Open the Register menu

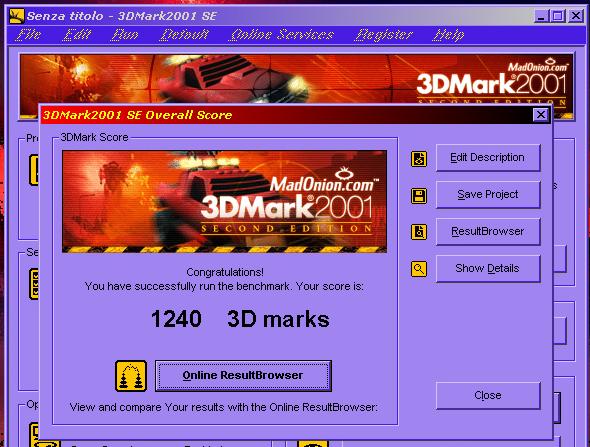384,35
